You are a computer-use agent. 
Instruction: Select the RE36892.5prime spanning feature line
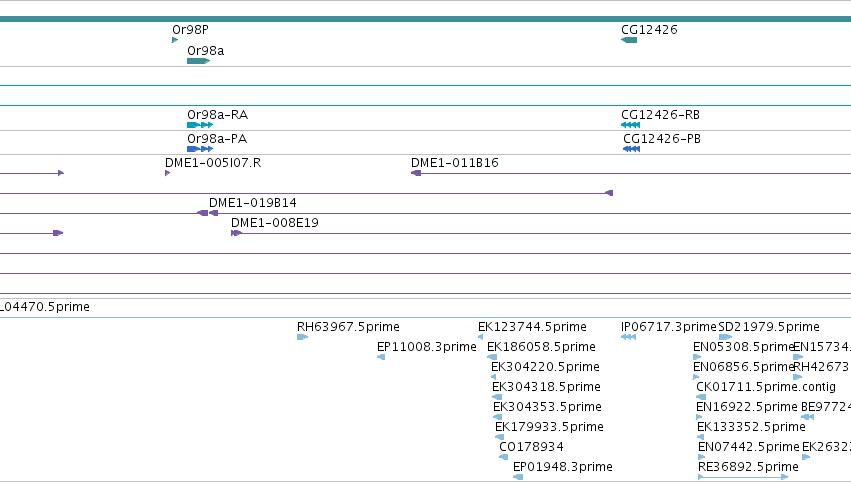[743, 477]
